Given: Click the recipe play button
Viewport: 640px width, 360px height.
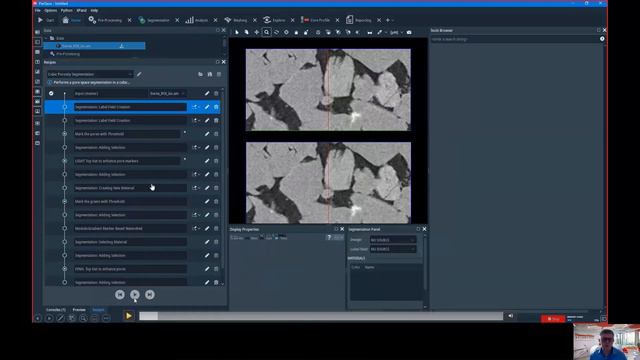Looking at the screenshot, I should coord(135,294).
